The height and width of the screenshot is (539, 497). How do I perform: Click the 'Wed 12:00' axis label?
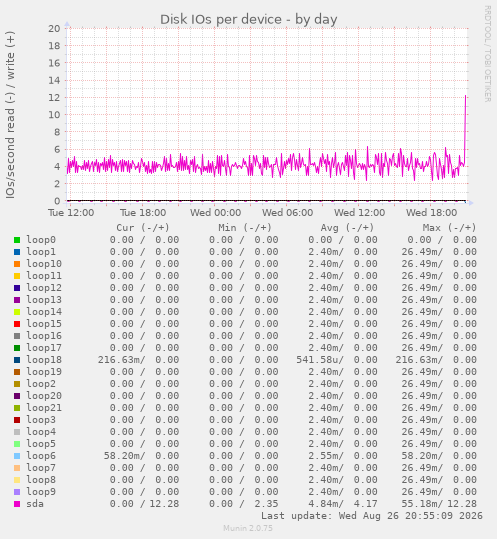coord(360,212)
